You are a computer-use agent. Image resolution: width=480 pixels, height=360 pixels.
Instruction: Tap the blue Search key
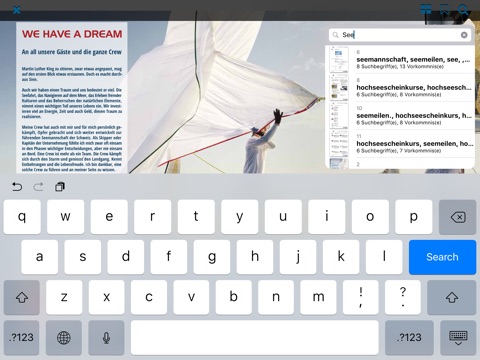(x=442, y=257)
